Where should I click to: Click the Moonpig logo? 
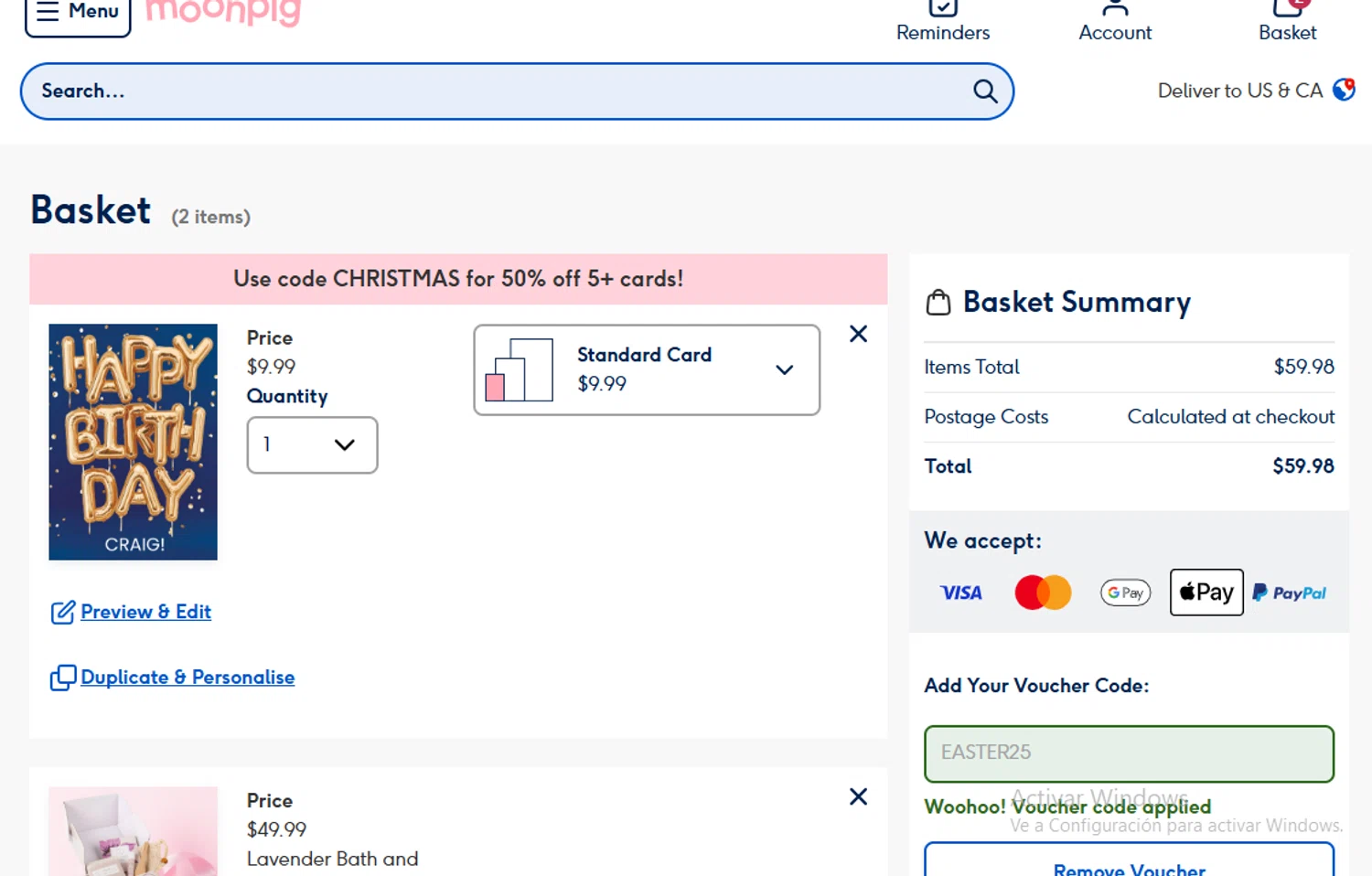click(x=223, y=13)
